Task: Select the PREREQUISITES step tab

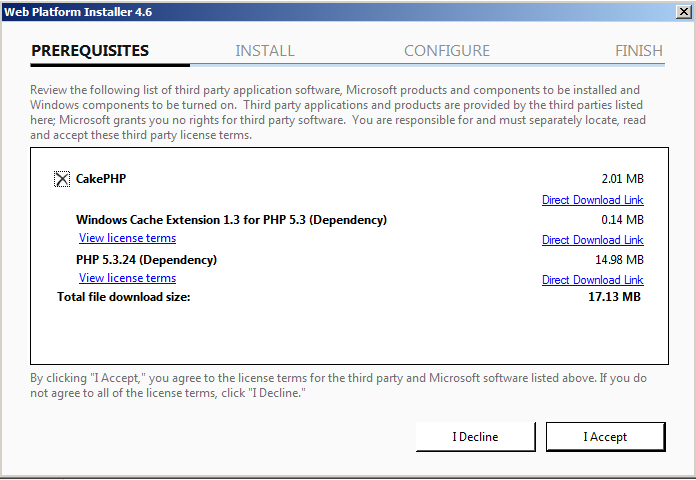Action: tap(90, 51)
